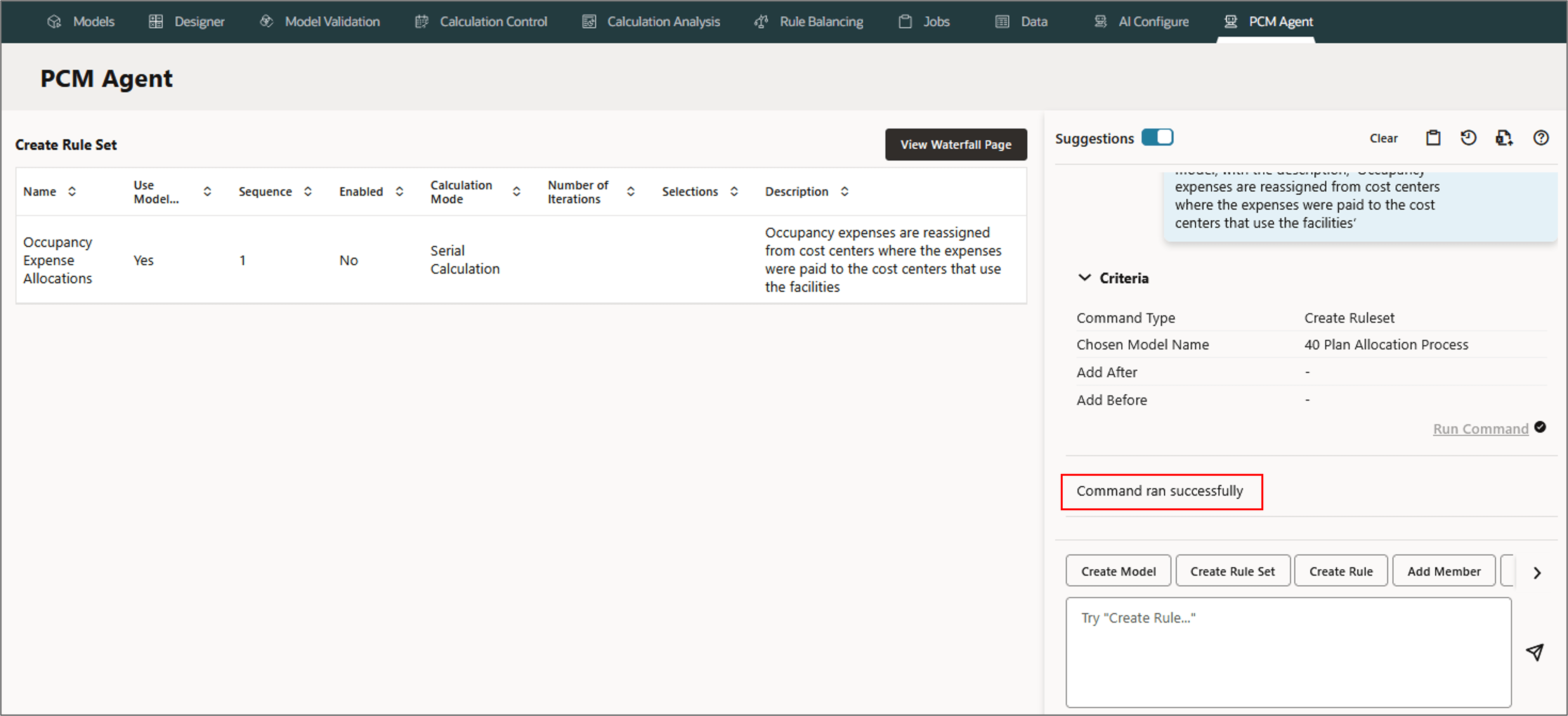Click the Run Command link
Viewport: 1568px width, 716px height.
tap(1480, 428)
